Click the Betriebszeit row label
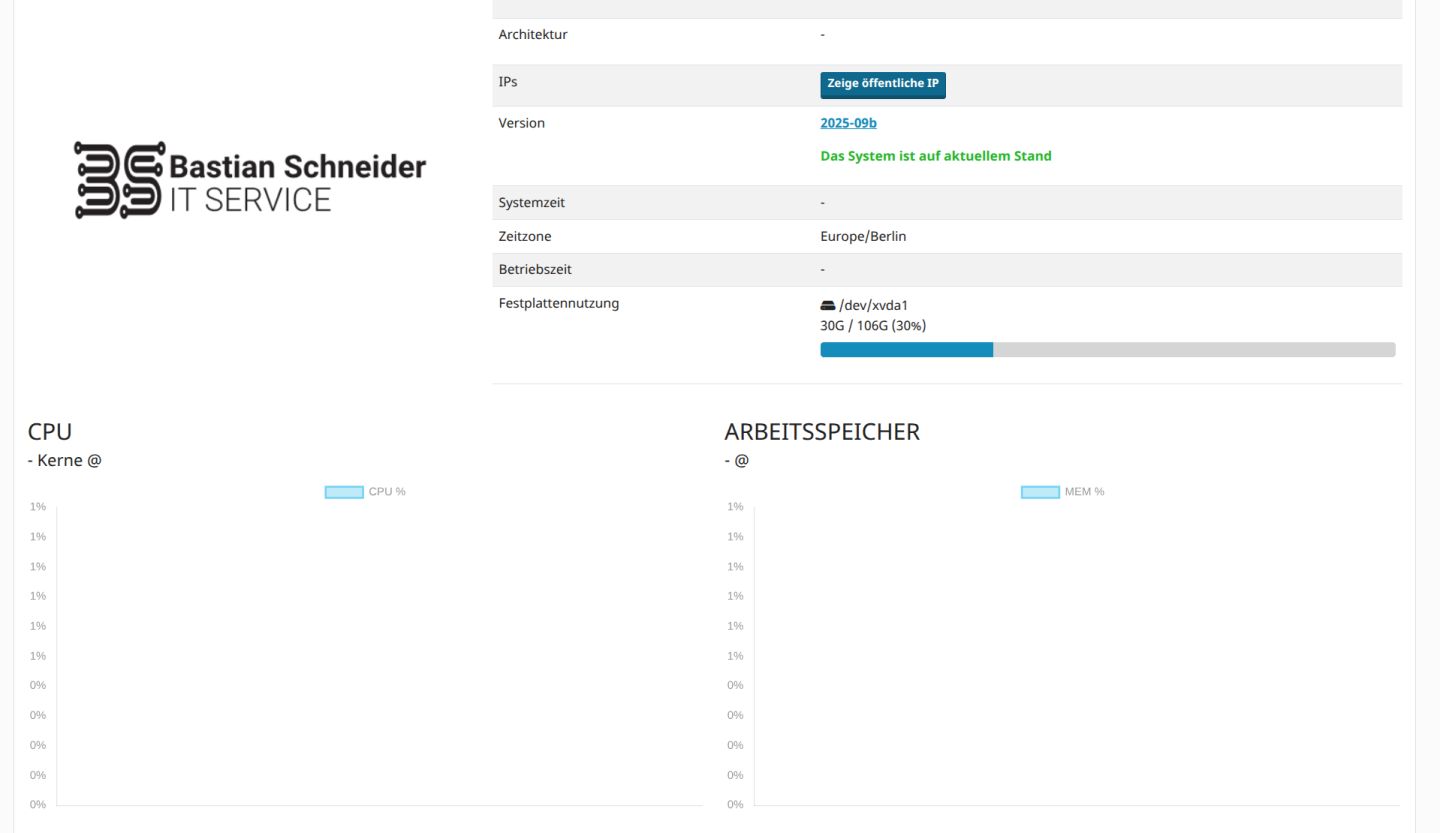This screenshot has width=1440, height=833. (535, 269)
